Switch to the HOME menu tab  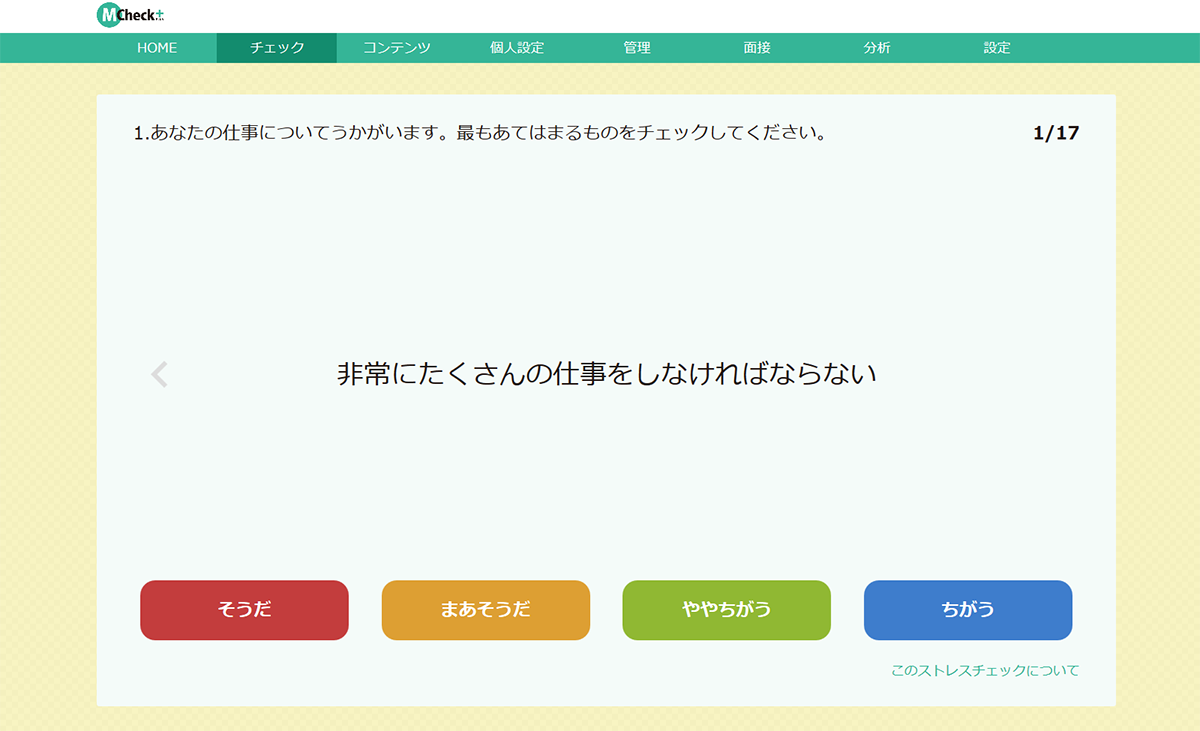click(x=157, y=47)
